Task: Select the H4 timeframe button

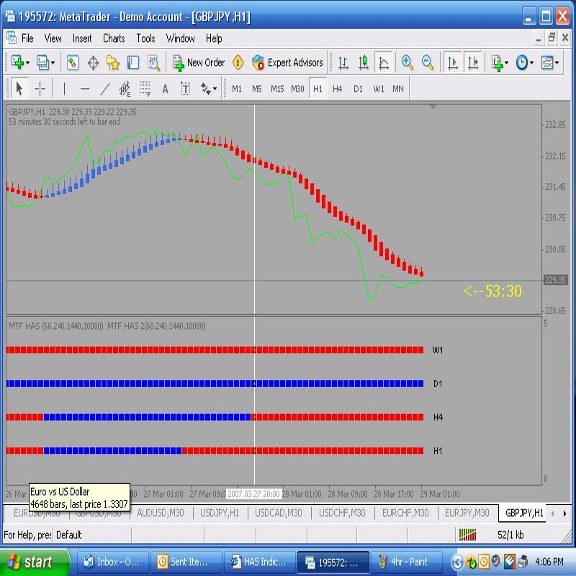Action: 337,89
